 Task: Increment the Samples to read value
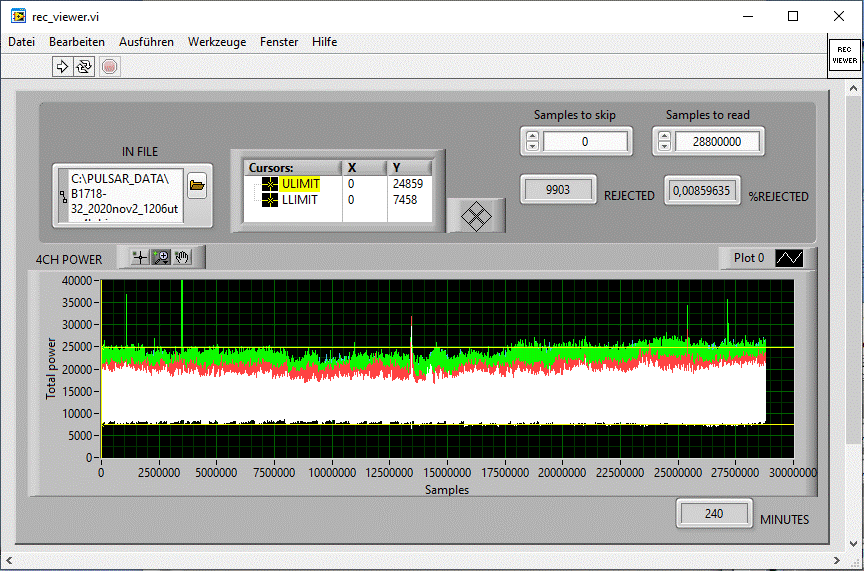pyautogui.click(x=665, y=136)
